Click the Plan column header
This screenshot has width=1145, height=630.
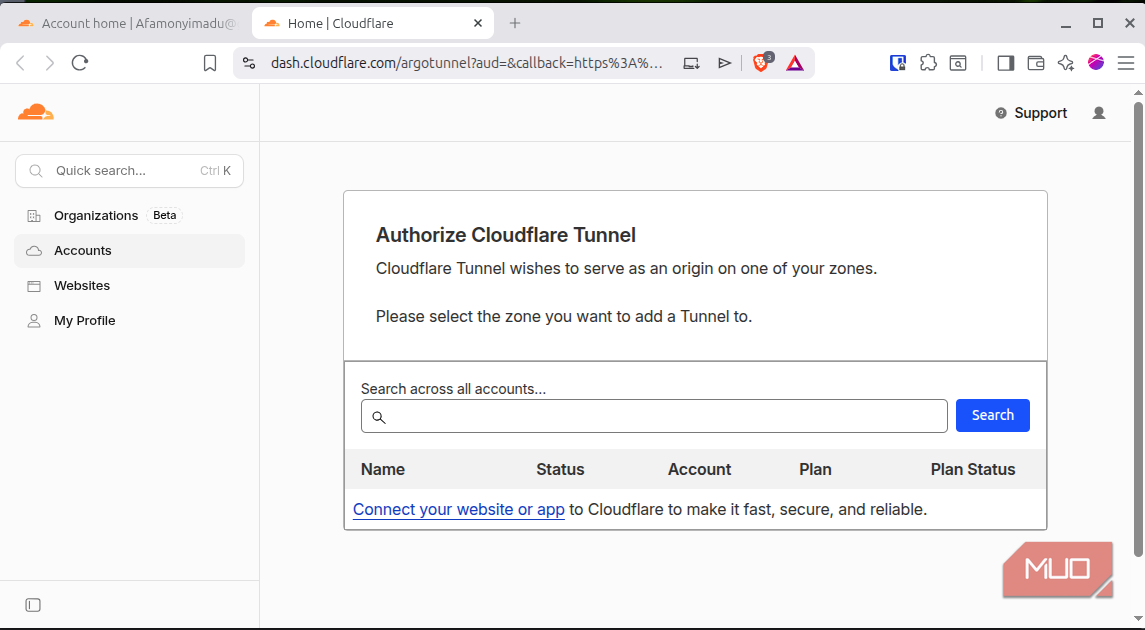coord(815,469)
